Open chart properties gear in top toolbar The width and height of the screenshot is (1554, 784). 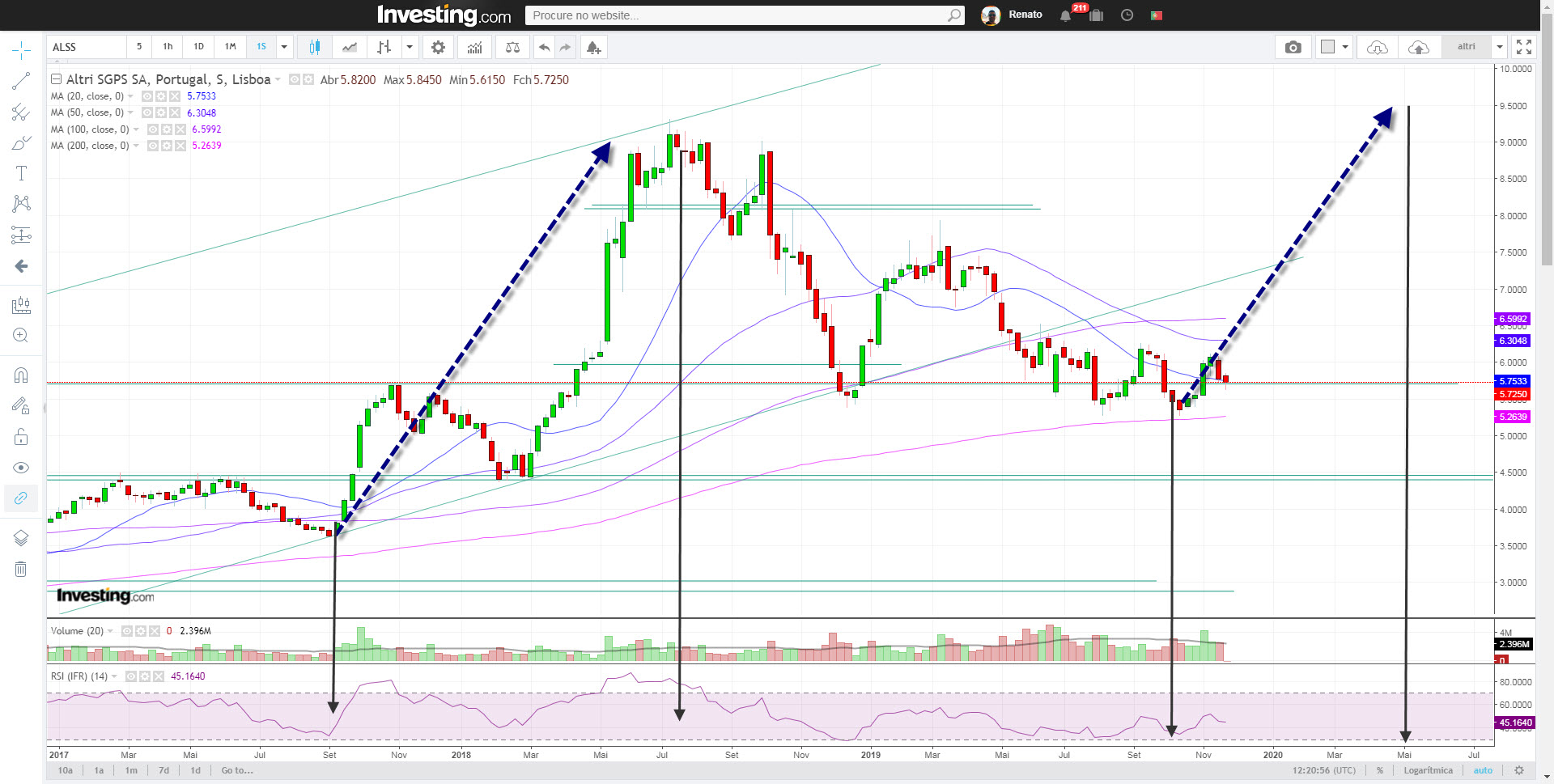[x=438, y=47]
